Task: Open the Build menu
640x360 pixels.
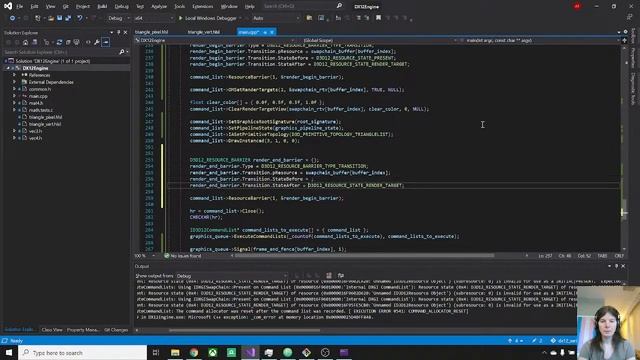Action: click(x=102, y=7)
